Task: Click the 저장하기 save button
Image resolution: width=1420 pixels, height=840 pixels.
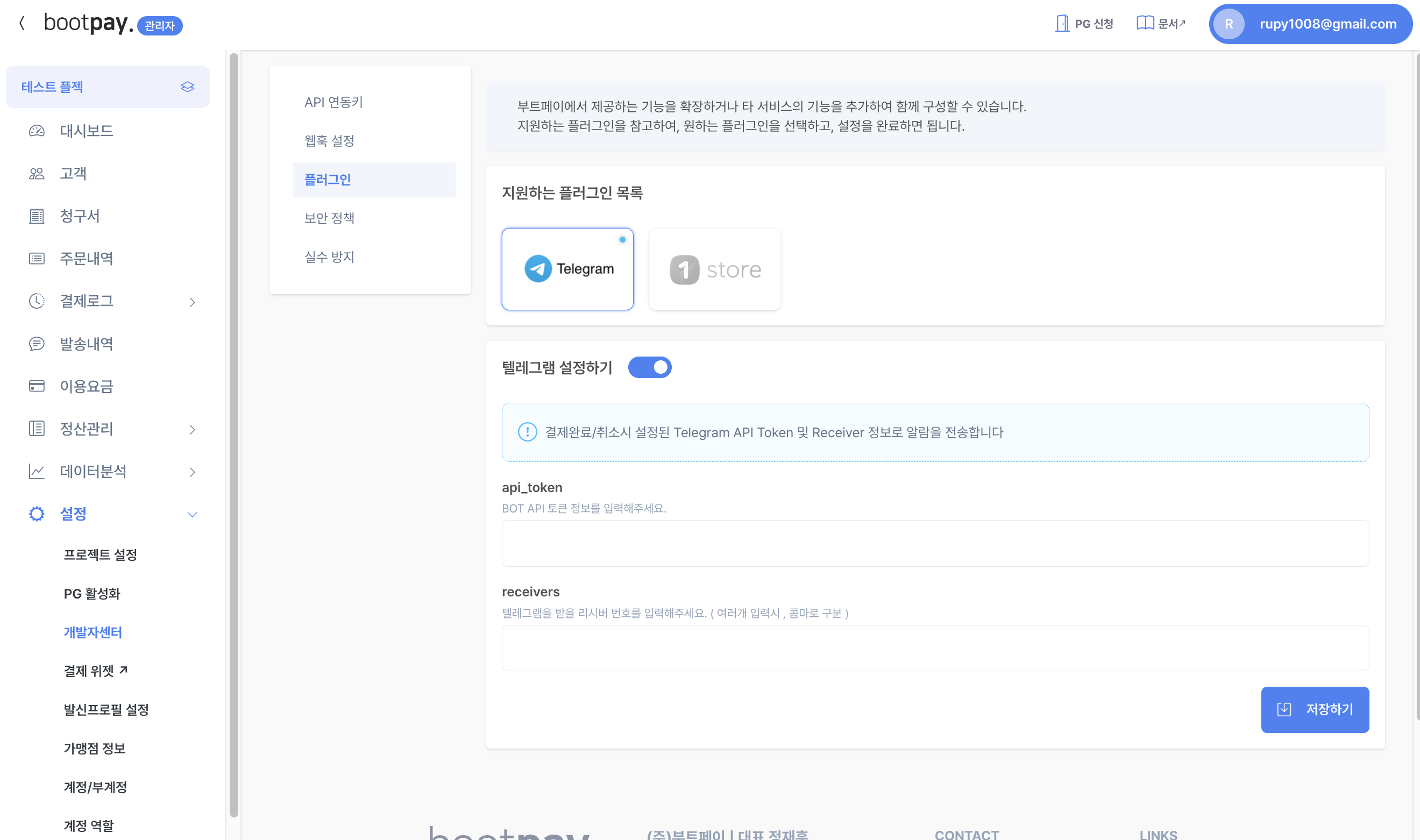Action: [1315, 709]
